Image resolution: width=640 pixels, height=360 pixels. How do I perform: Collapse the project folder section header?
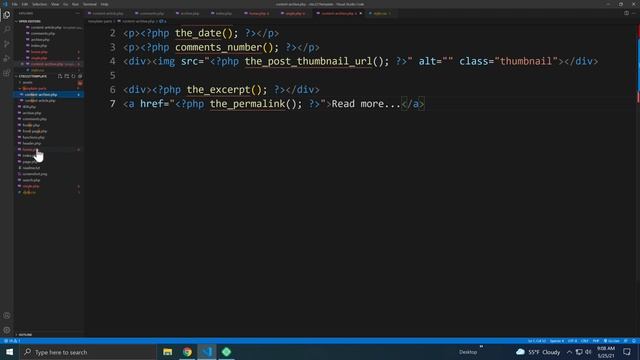[x=33, y=76]
